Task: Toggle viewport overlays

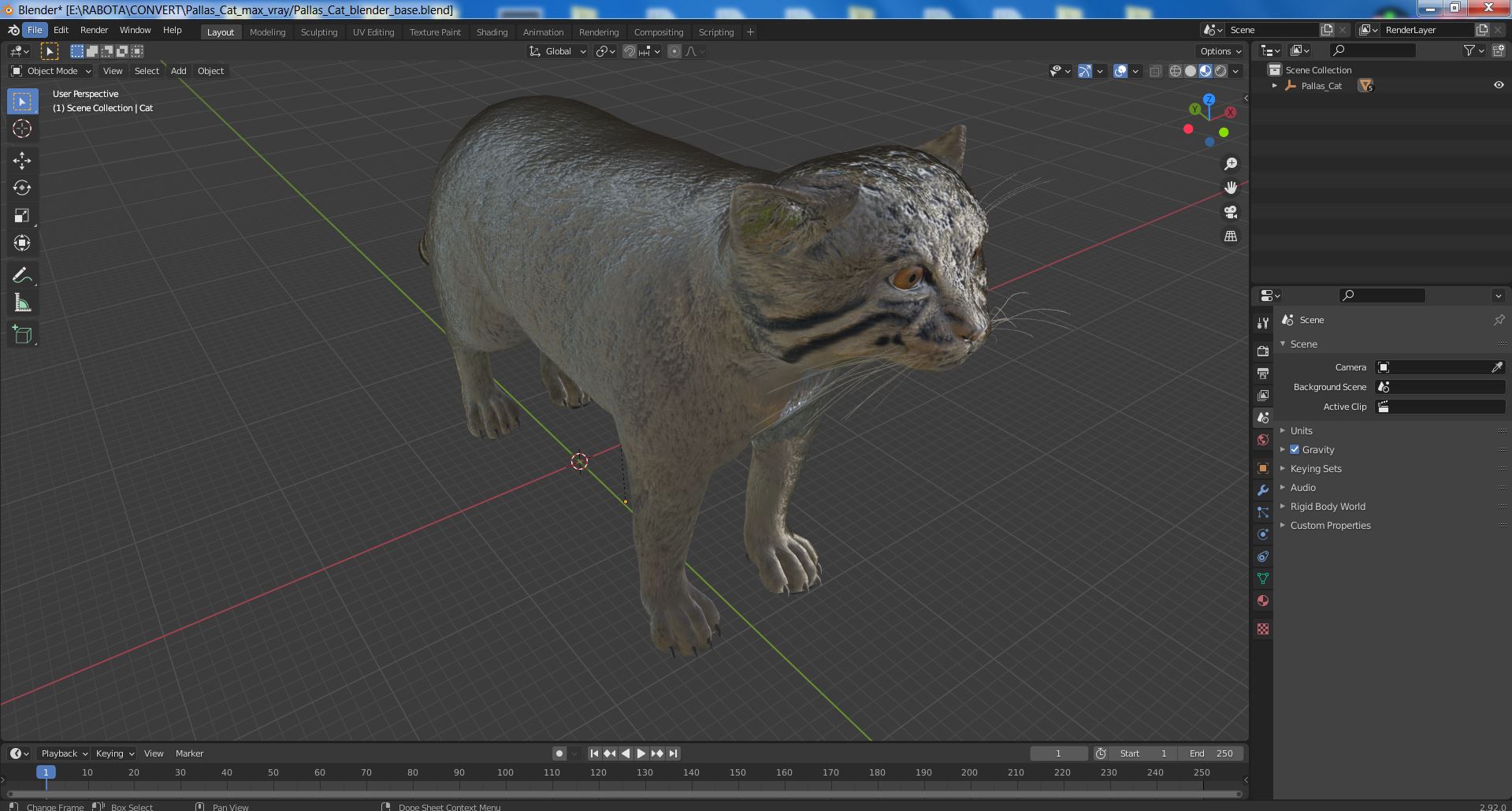Action: click(1120, 71)
